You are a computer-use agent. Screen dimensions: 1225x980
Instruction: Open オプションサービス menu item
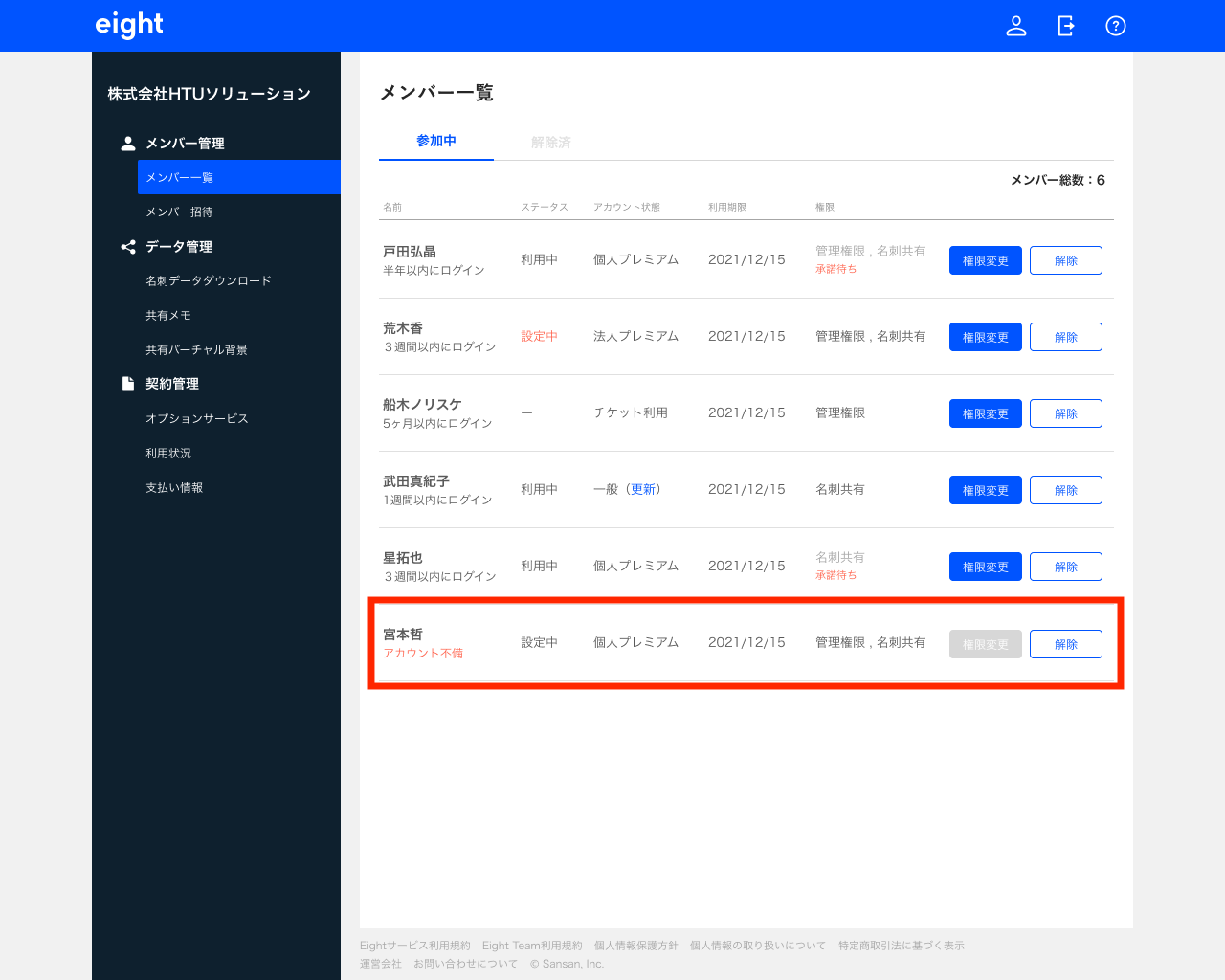click(197, 419)
